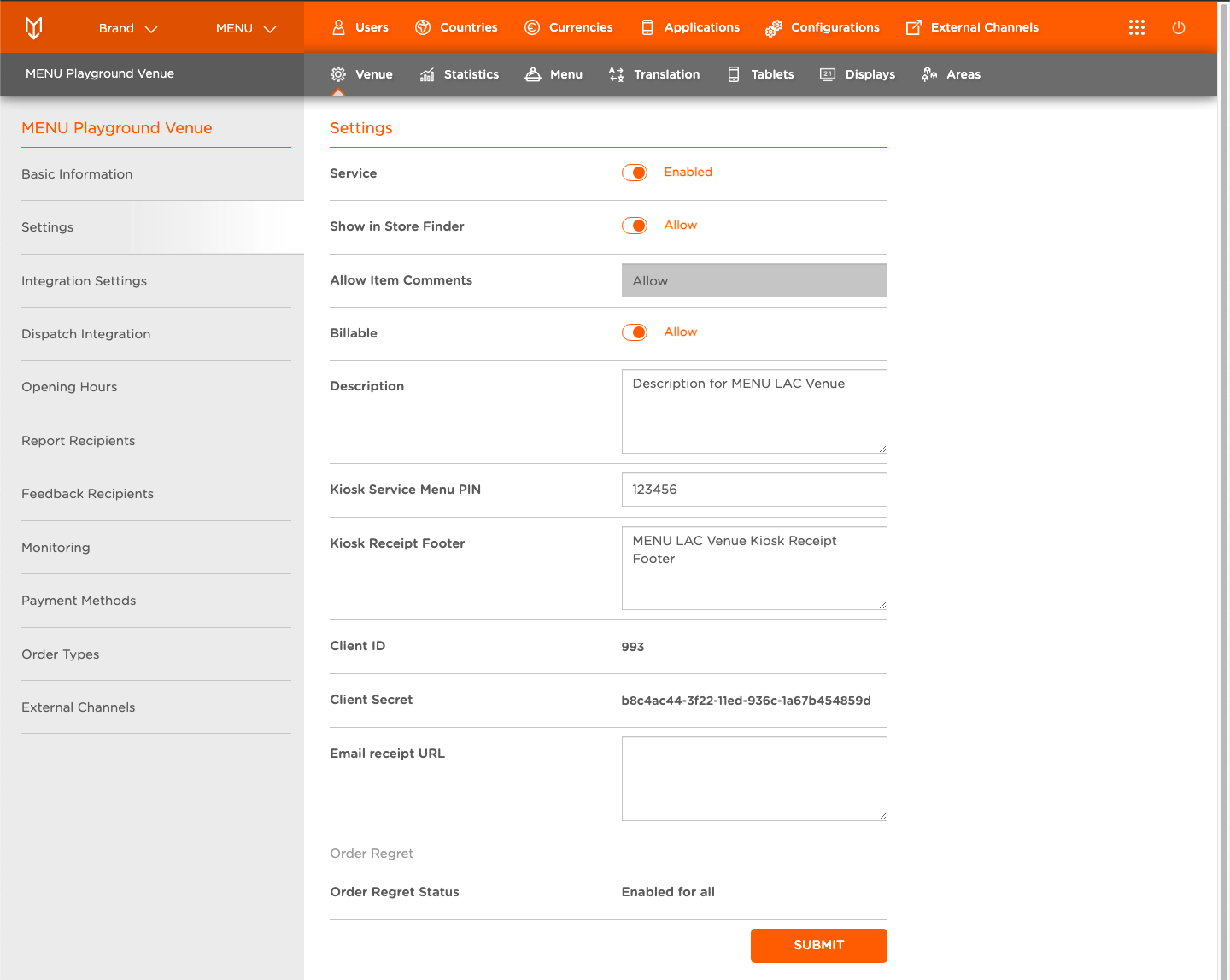Screen dimensions: 1230x980
Task: Open the Users tab label
Action: (x=372, y=27)
